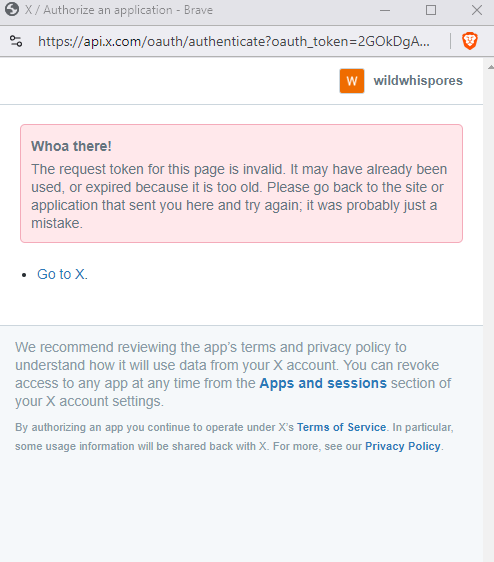Open the Terms of Service link

coord(341,427)
